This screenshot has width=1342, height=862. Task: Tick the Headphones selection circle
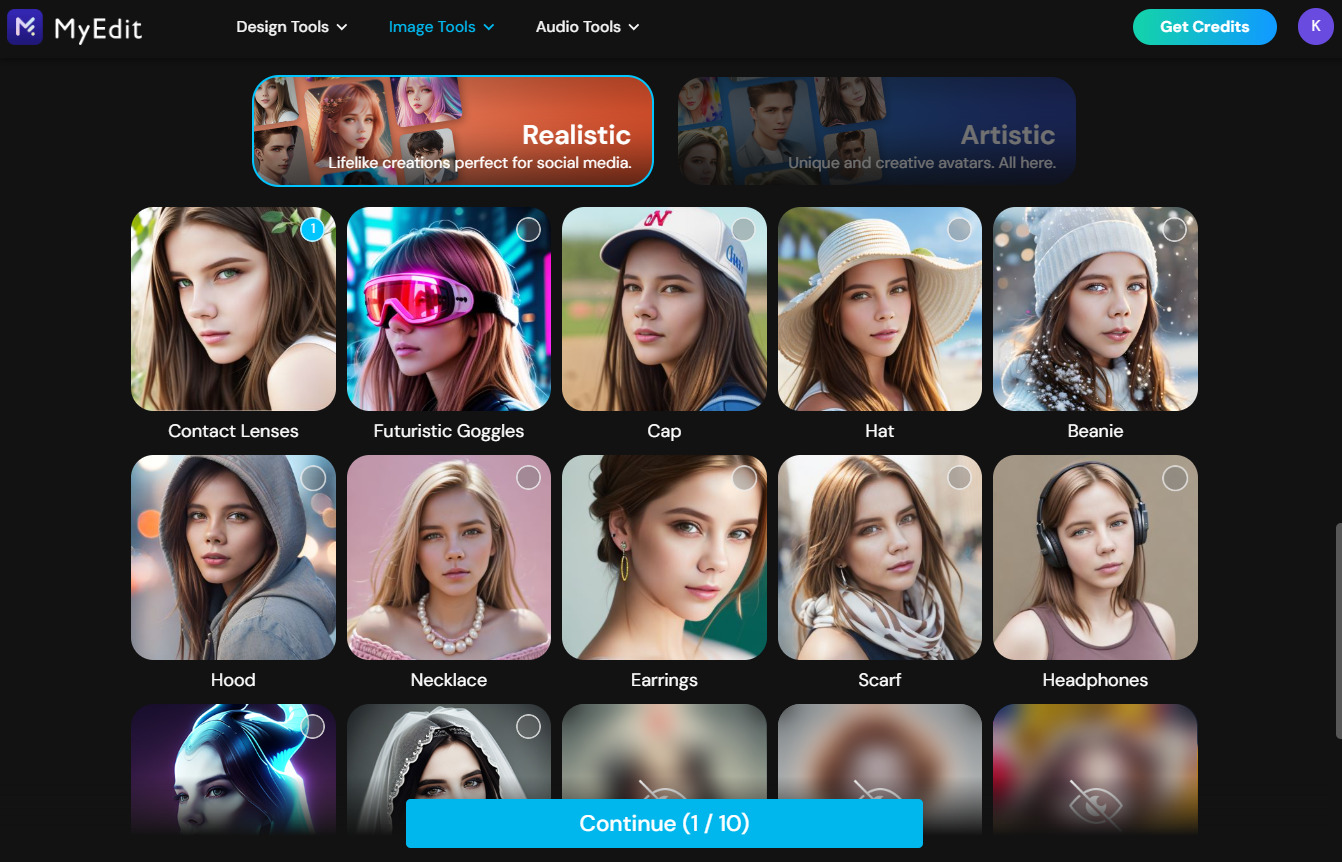pyautogui.click(x=1175, y=478)
